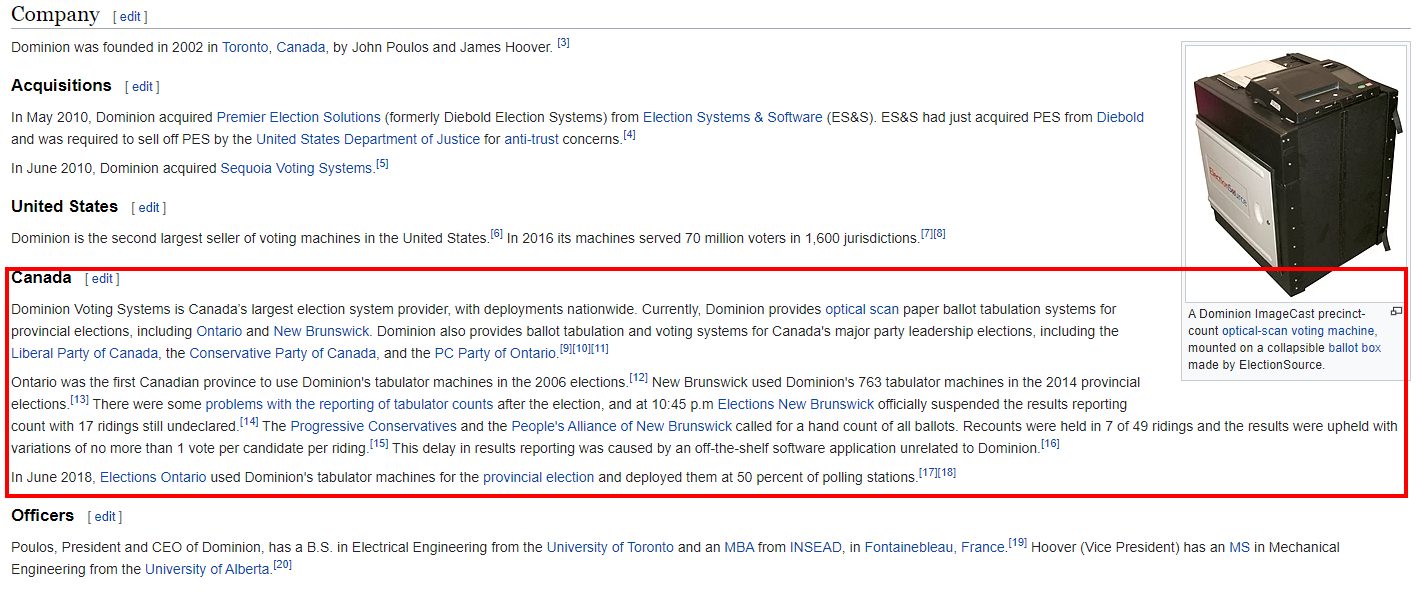Jump to citation 3 after James Hoover
This screenshot has width=1420, height=595.
click(563, 43)
